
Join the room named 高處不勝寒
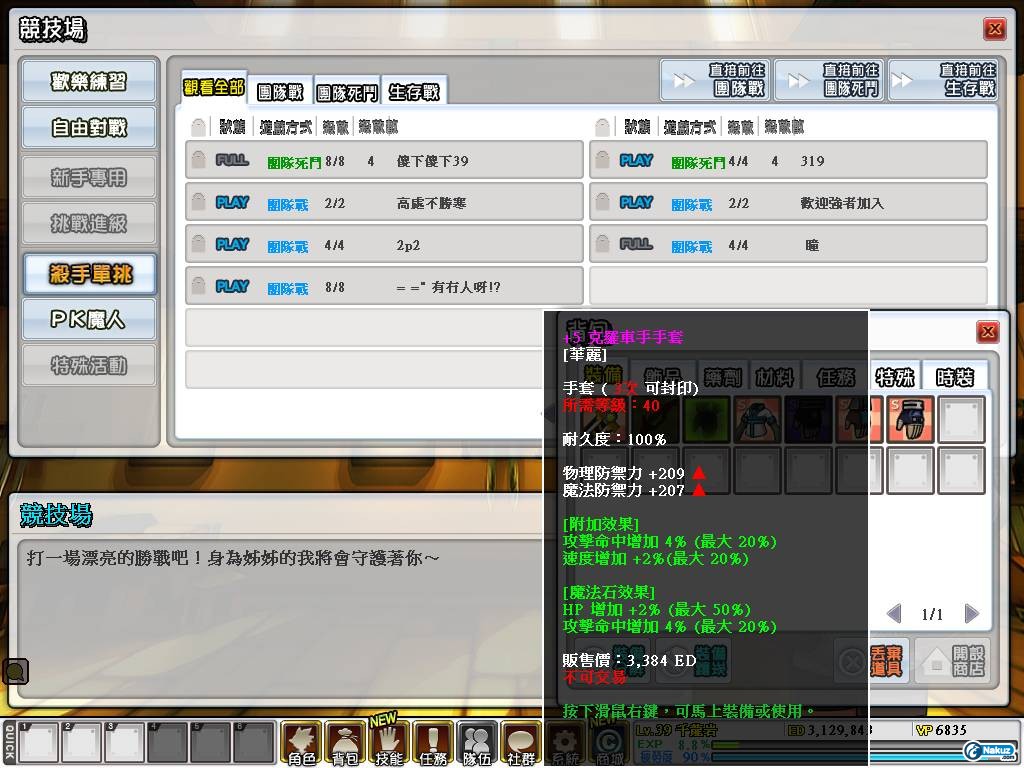pos(384,202)
